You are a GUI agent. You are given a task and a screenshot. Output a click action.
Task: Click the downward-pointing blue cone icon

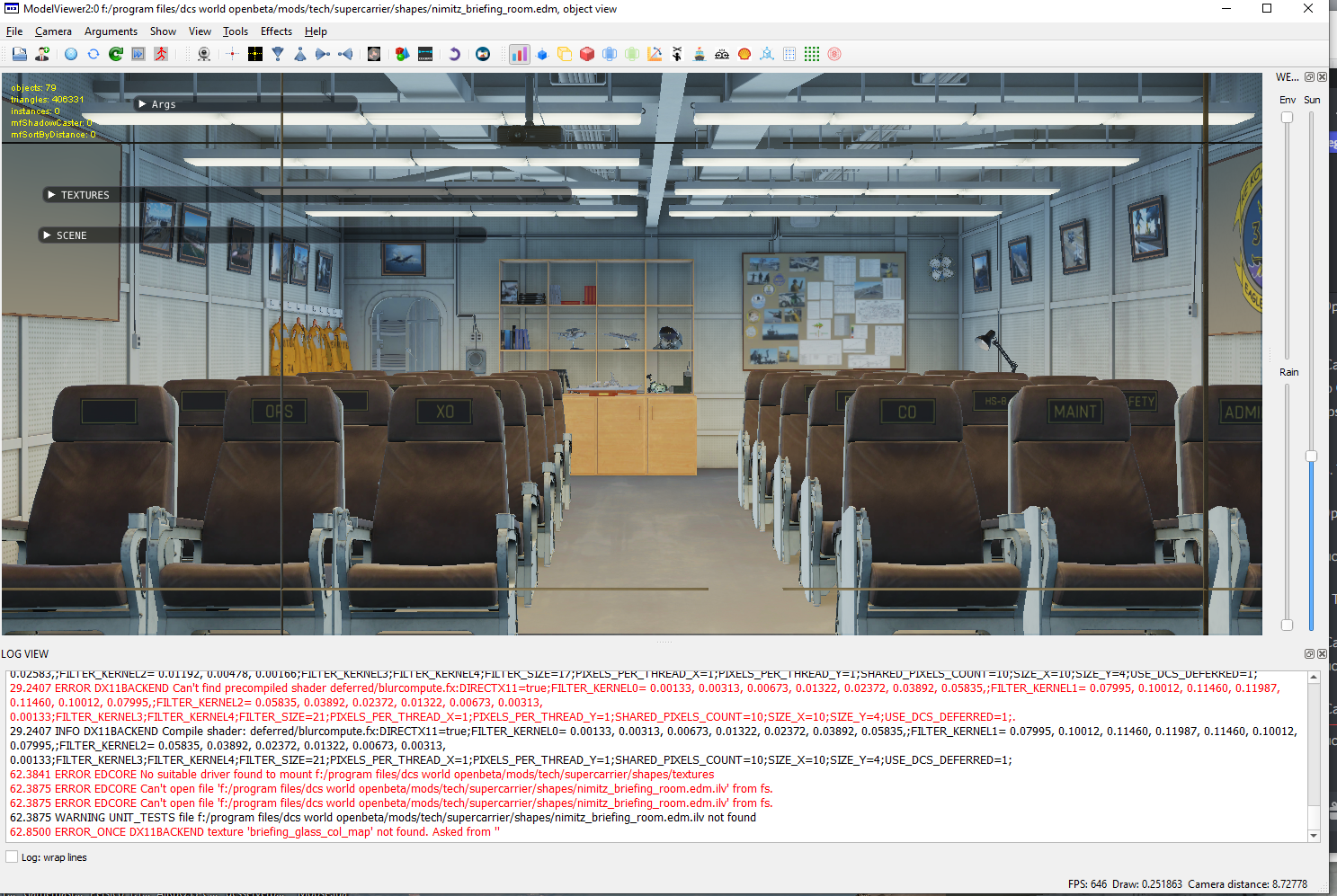(x=278, y=54)
